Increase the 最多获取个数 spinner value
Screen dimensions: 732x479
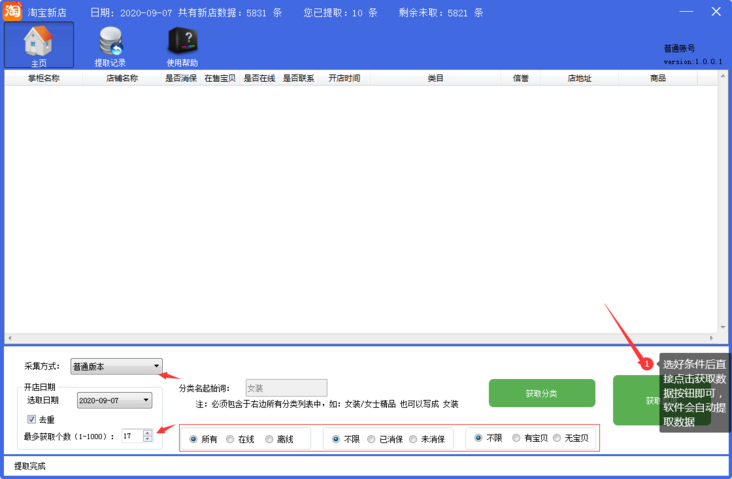148,432
